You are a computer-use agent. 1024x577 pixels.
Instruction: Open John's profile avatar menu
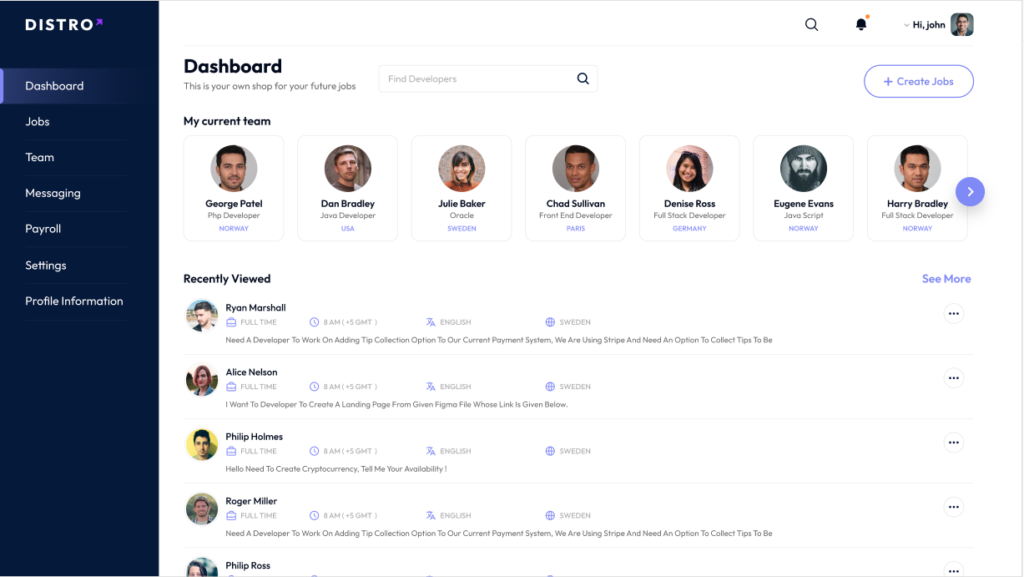[962, 25]
